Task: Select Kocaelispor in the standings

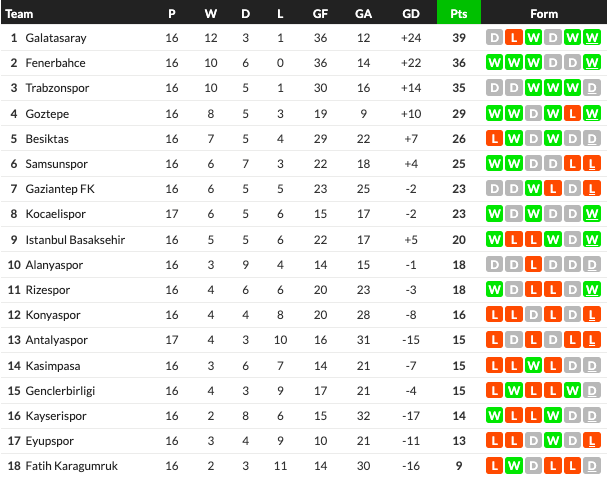Action: coord(57,213)
